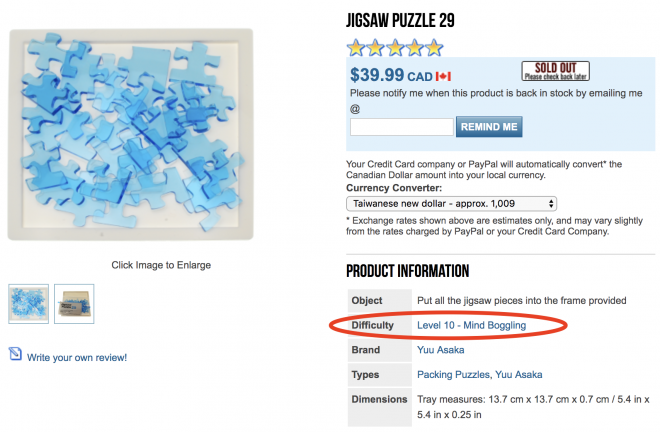Open the Level 10 - Mind Boggling link
Viewport: 660px width, 432px height.
pos(471,325)
